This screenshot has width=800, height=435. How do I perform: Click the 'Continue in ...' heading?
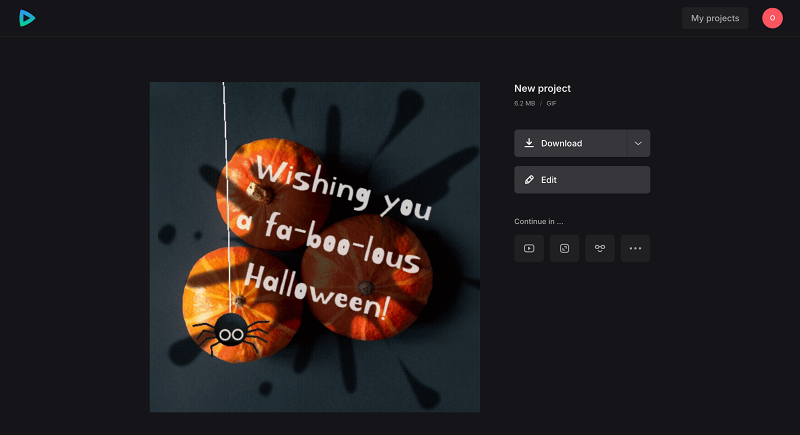click(538, 221)
